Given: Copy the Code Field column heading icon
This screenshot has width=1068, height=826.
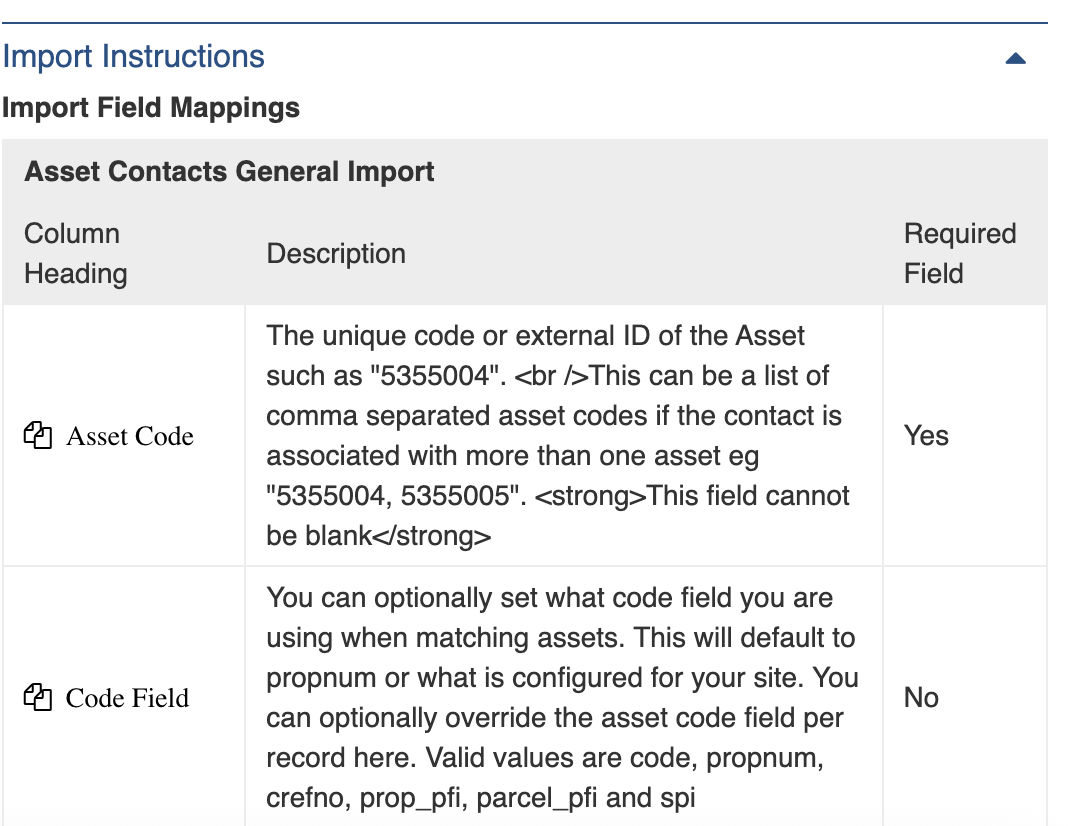Looking at the screenshot, I should point(37,698).
